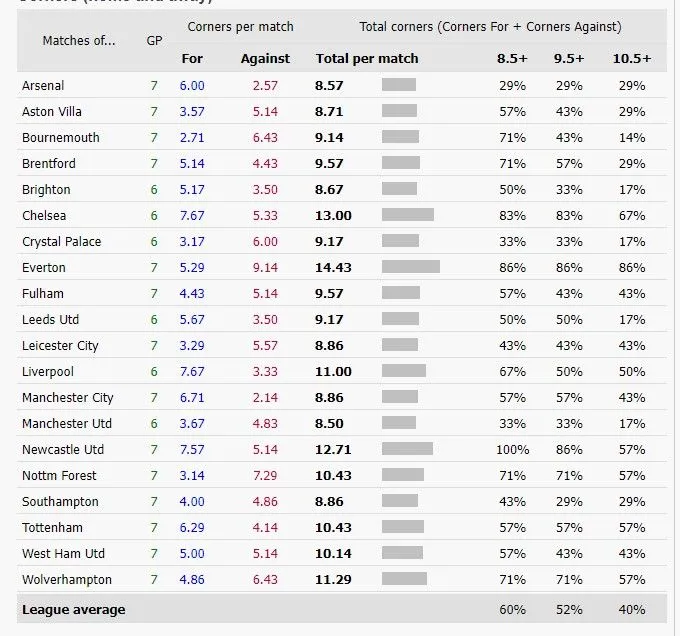Click the Chelsea row team name

click(44, 216)
